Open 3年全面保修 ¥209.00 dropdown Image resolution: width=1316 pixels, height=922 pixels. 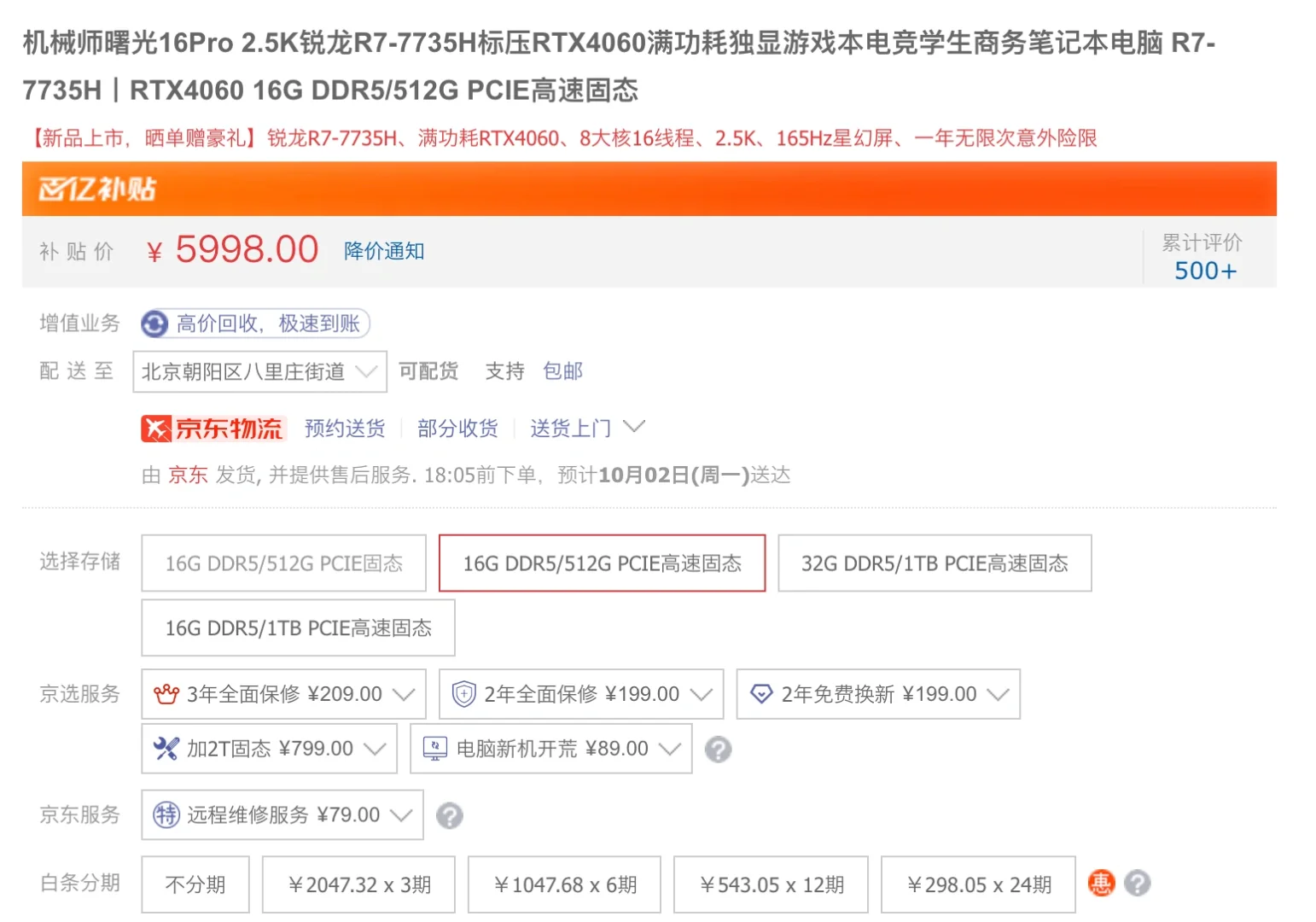[283, 694]
